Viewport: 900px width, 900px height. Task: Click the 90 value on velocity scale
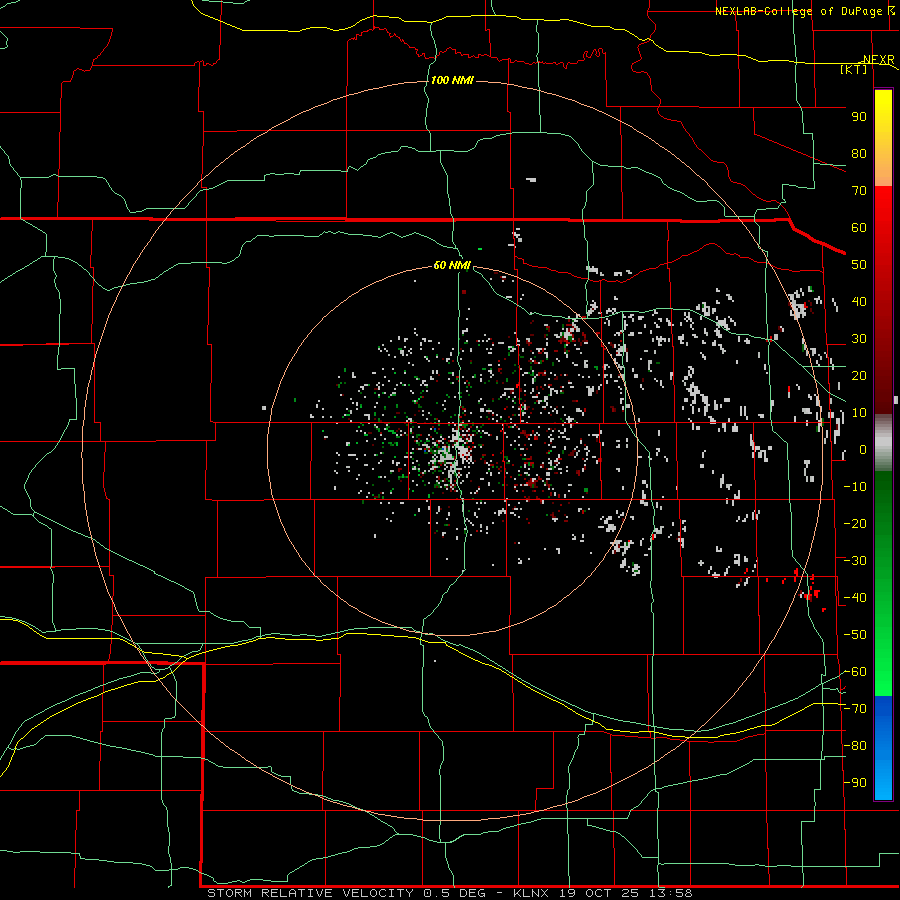coord(859,117)
